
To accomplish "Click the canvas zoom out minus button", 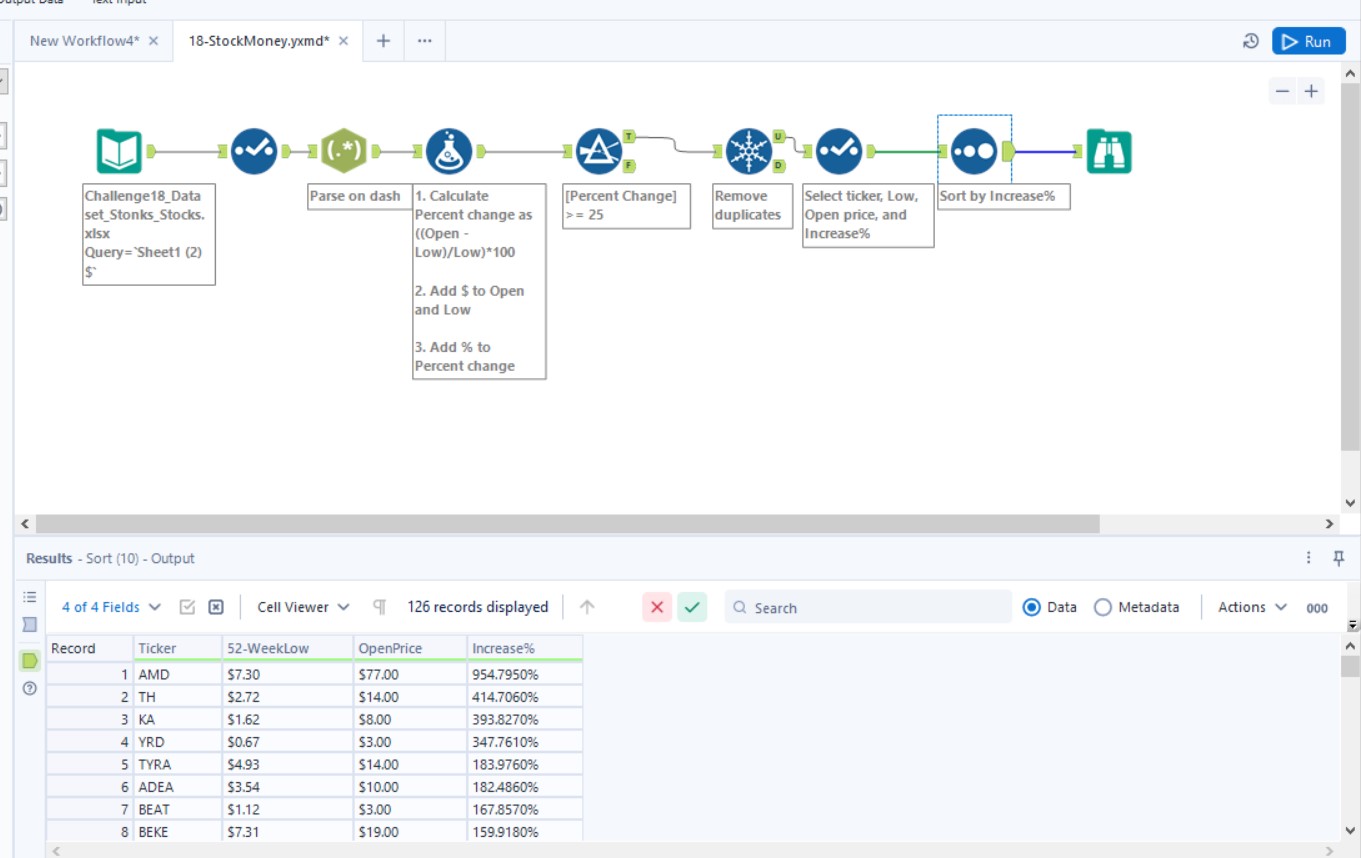I will (x=1282, y=92).
